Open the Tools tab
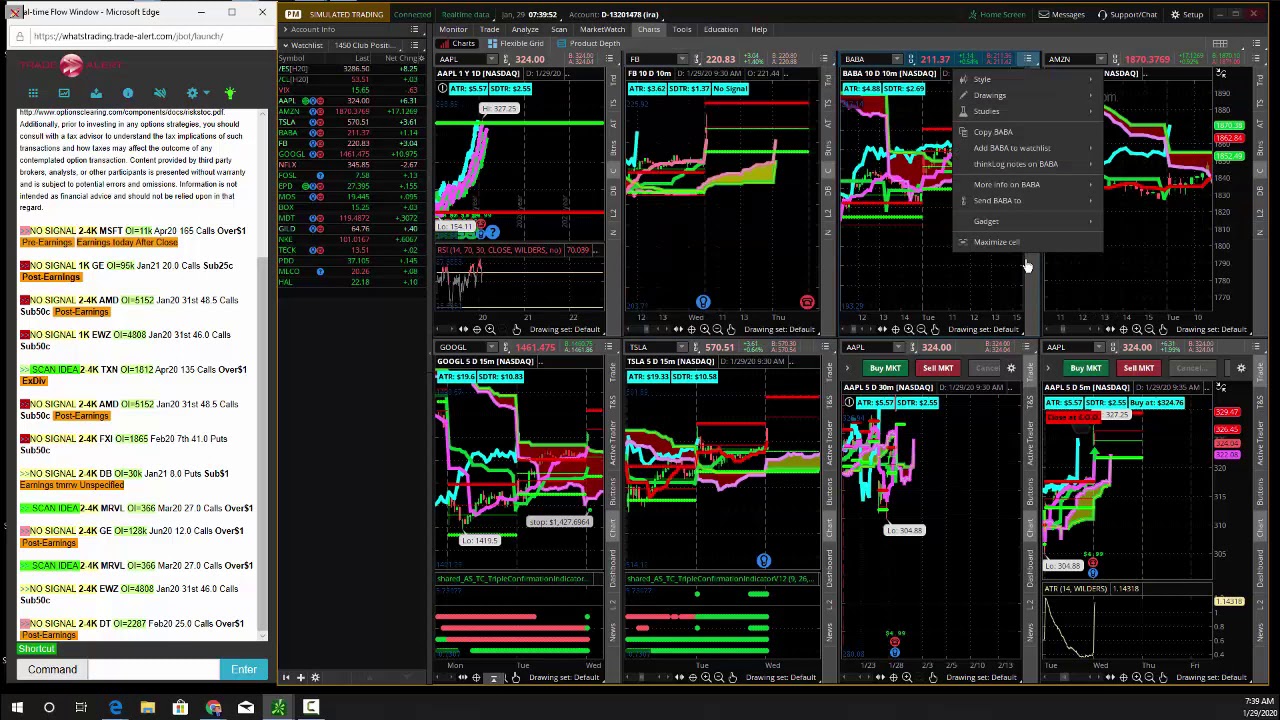Screen dimensions: 1280x720 tap(681, 29)
